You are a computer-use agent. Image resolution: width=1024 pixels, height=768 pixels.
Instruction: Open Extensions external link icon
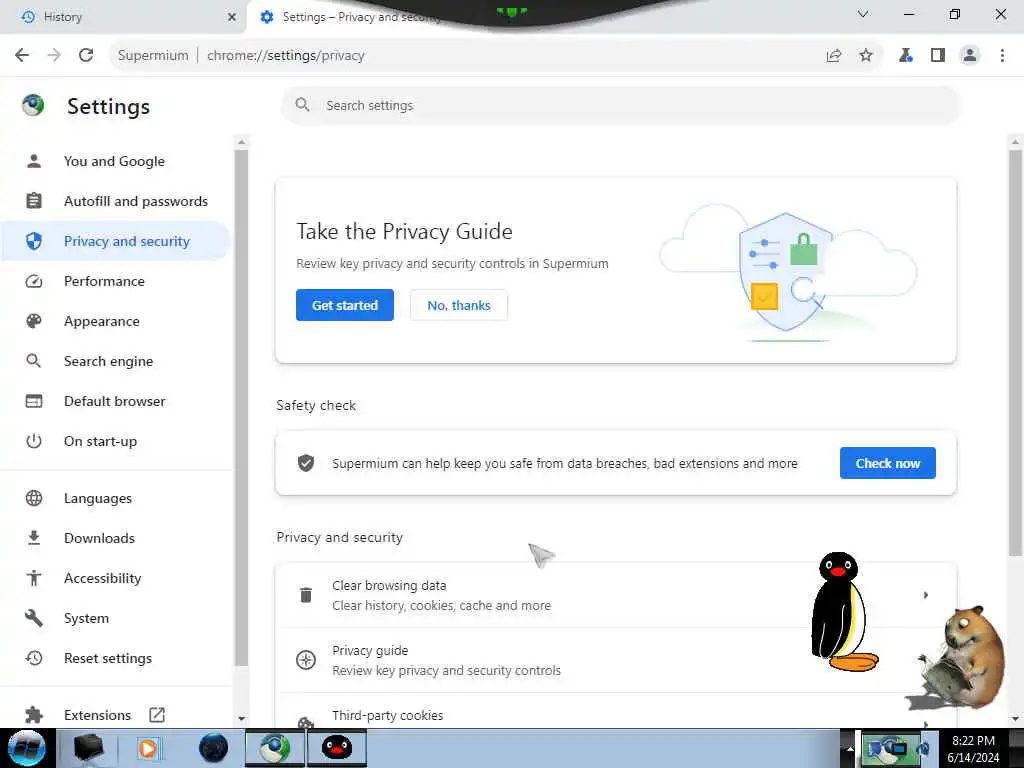pyautogui.click(x=157, y=715)
